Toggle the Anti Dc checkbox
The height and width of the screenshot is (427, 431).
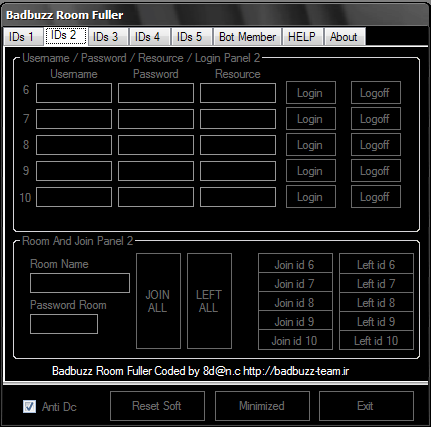tap(29, 406)
